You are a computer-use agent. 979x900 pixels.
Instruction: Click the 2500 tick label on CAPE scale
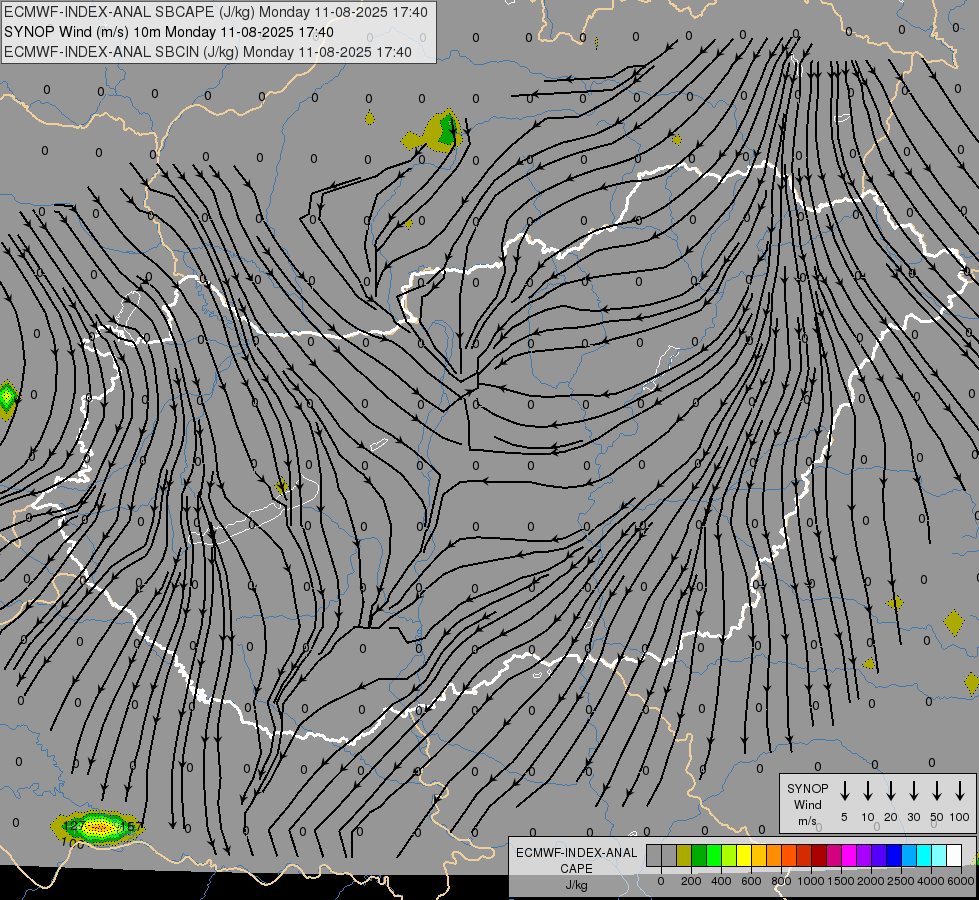[x=901, y=881]
